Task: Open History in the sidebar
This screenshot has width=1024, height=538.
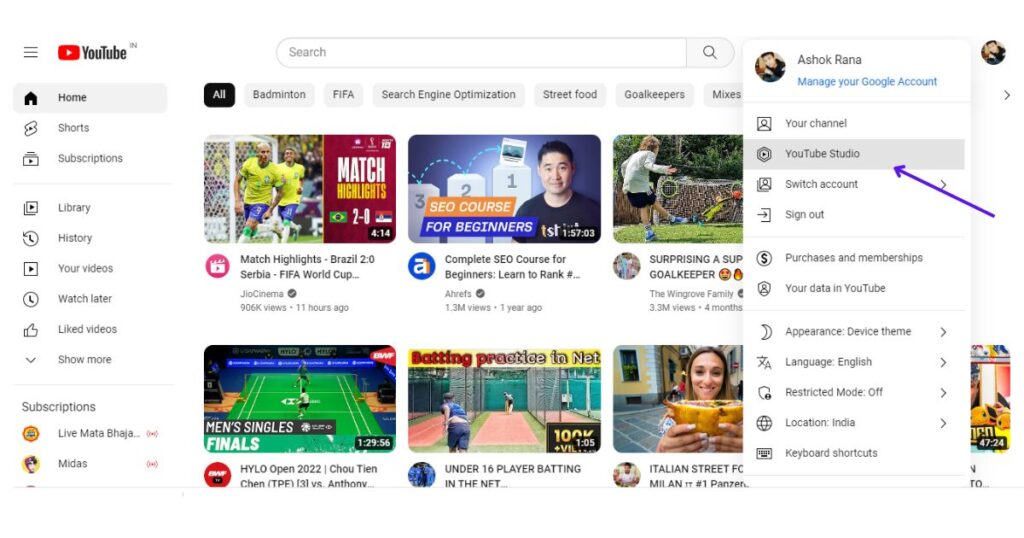Action: pos(89,238)
